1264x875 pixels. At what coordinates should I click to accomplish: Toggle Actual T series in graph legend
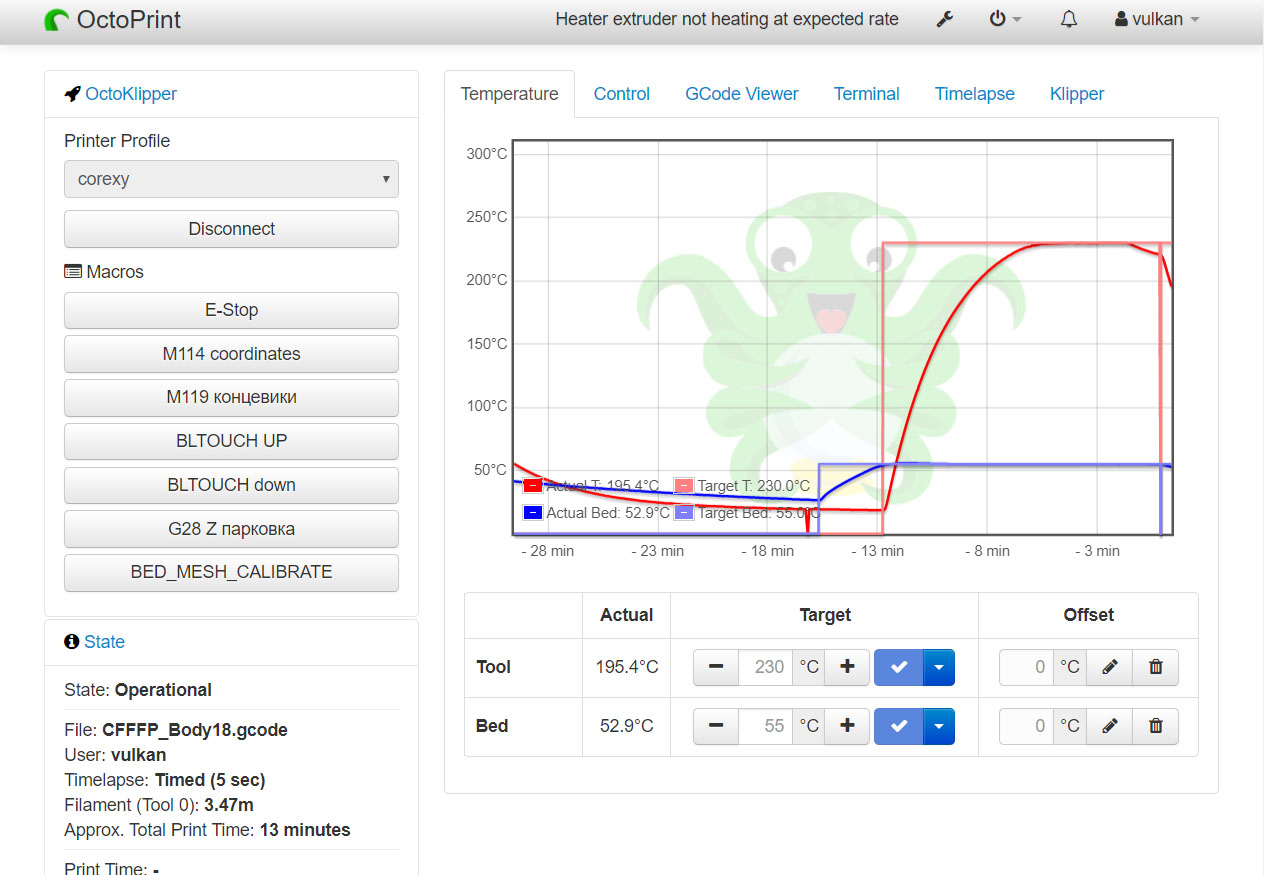(x=532, y=486)
